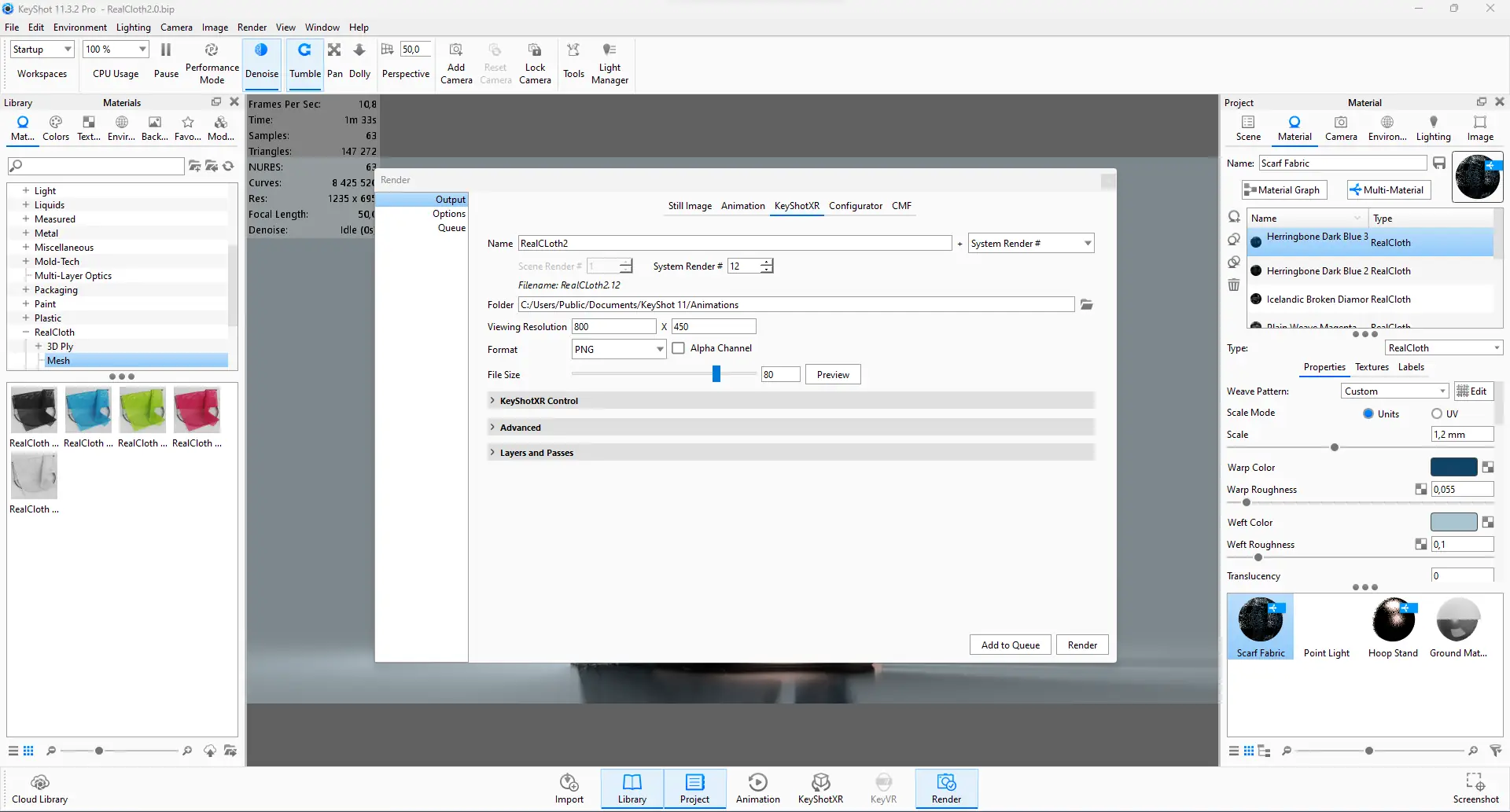Click the Add to Queue button
This screenshot has width=1510, height=812.
(1010, 645)
